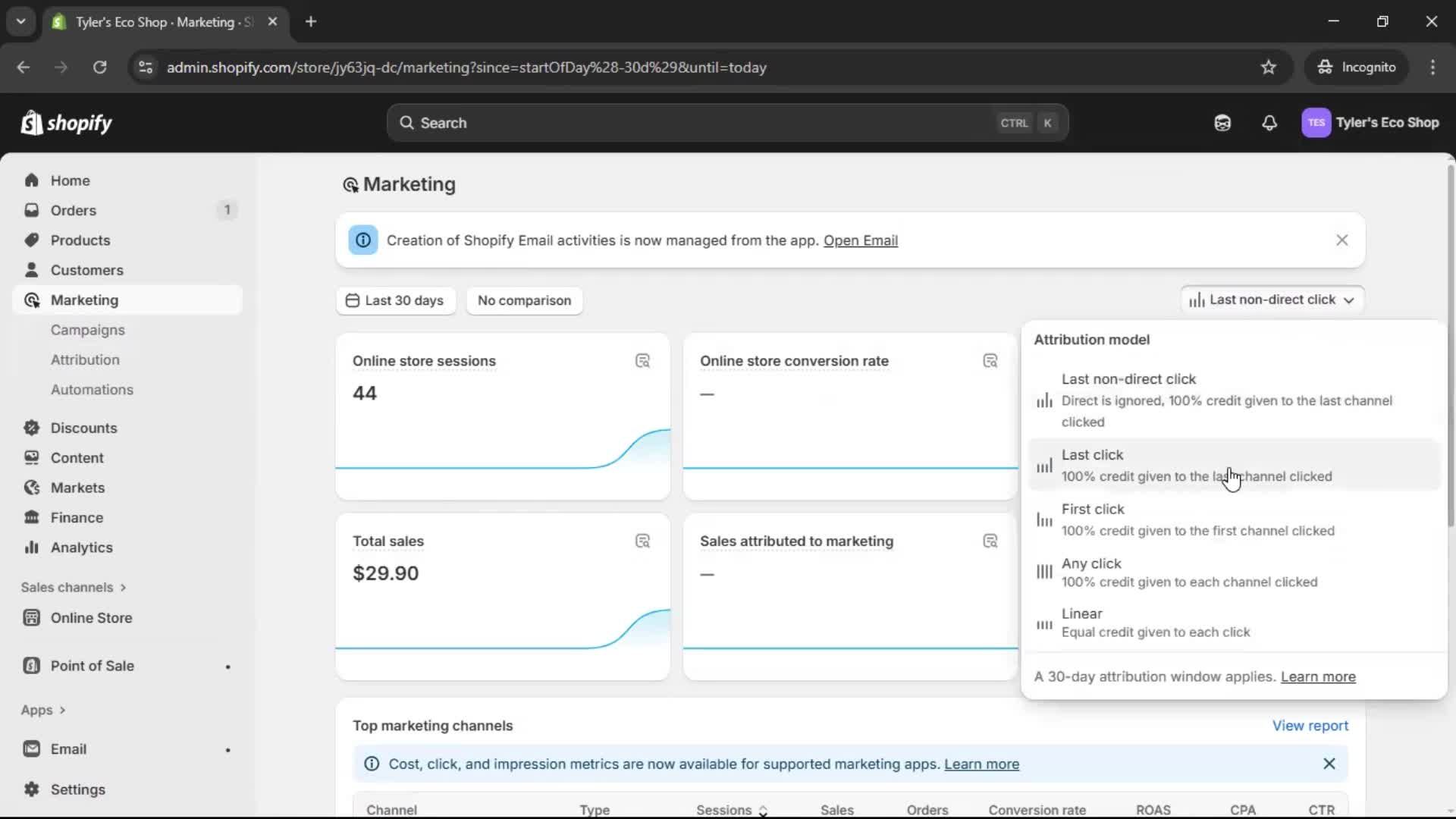Dismiss the Shopify Email info banner
Screen dimensions: 1456x819
1341,240
